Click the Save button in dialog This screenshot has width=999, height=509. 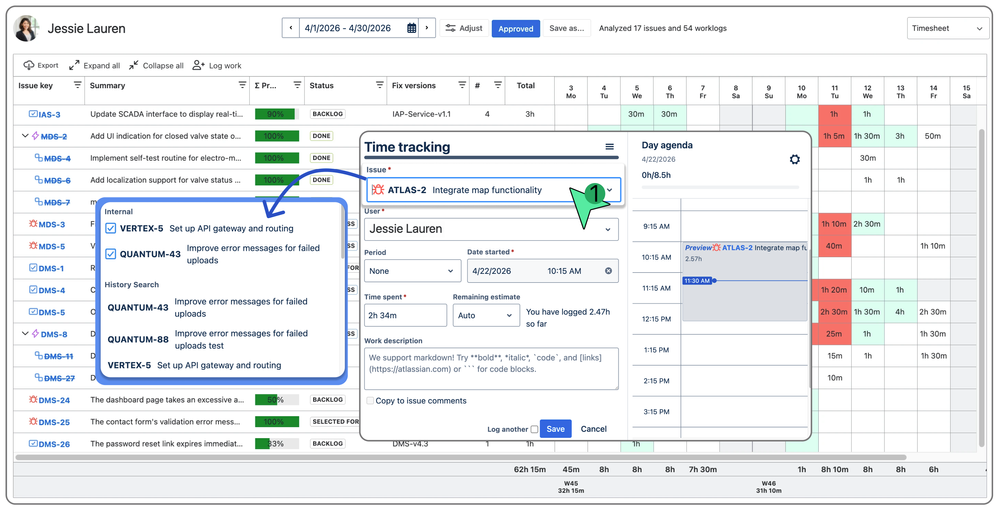click(x=556, y=429)
